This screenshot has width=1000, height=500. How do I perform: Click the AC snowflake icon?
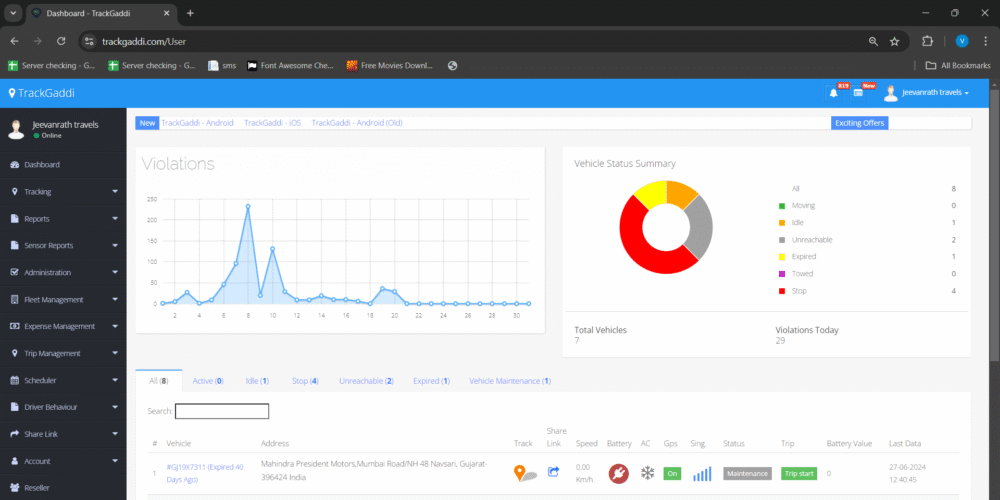pyautogui.click(x=647, y=473)
